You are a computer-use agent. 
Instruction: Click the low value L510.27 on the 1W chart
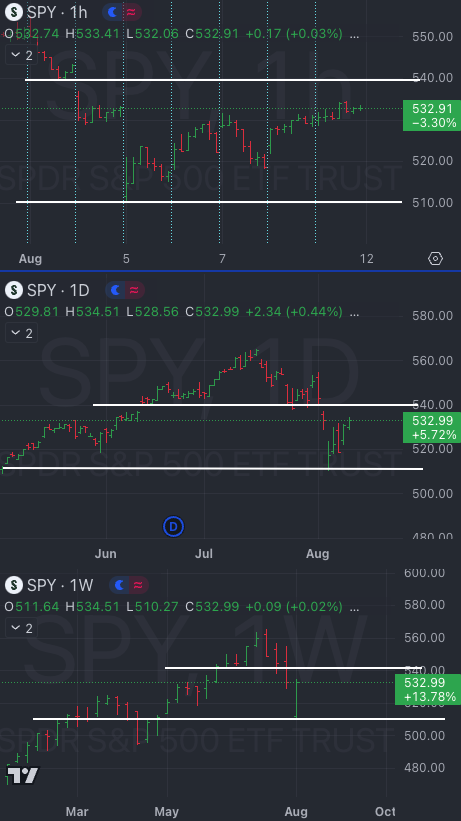tap(153, 606)
